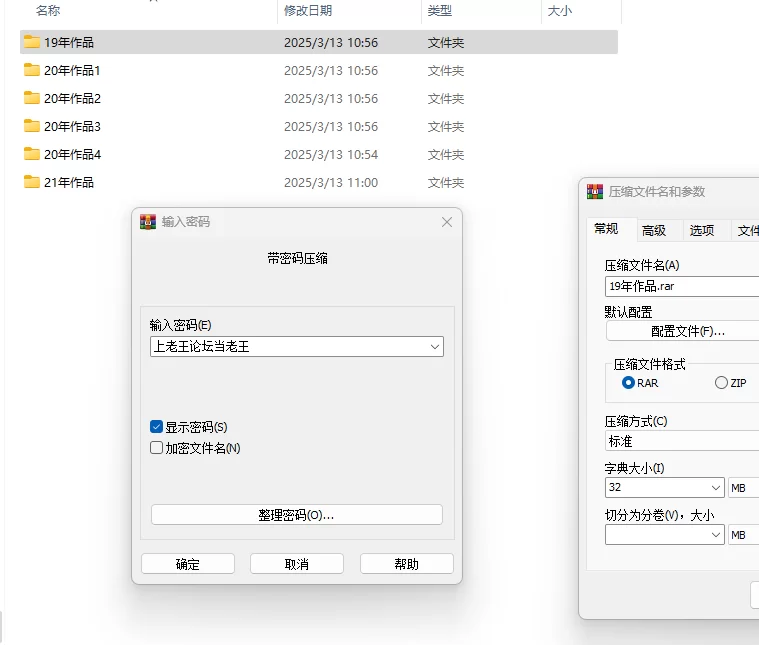Uncheck the 显示密码(S) checkbox
This screenshot has height=645, width=759.
coord(156,427)
